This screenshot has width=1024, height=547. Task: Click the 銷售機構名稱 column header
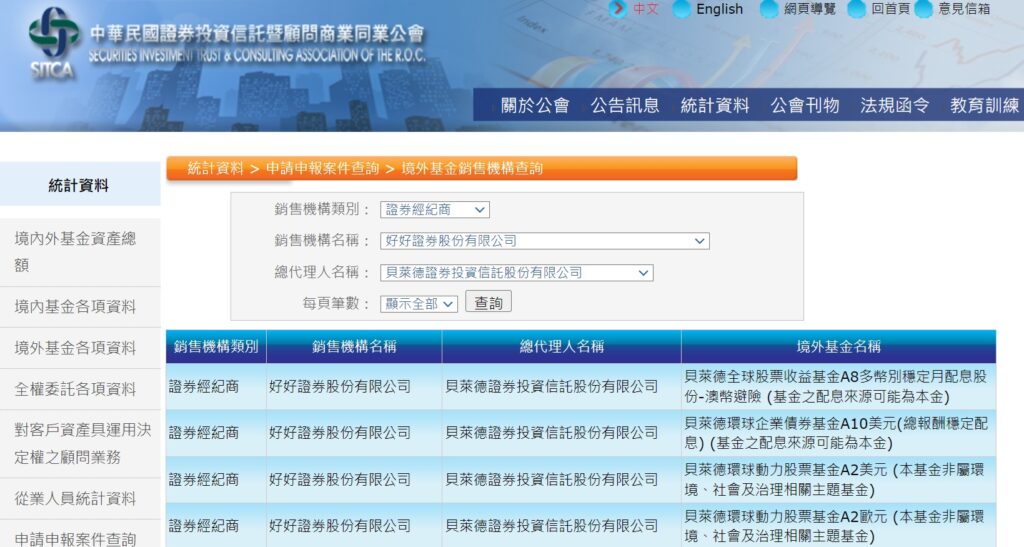point(354,347)
